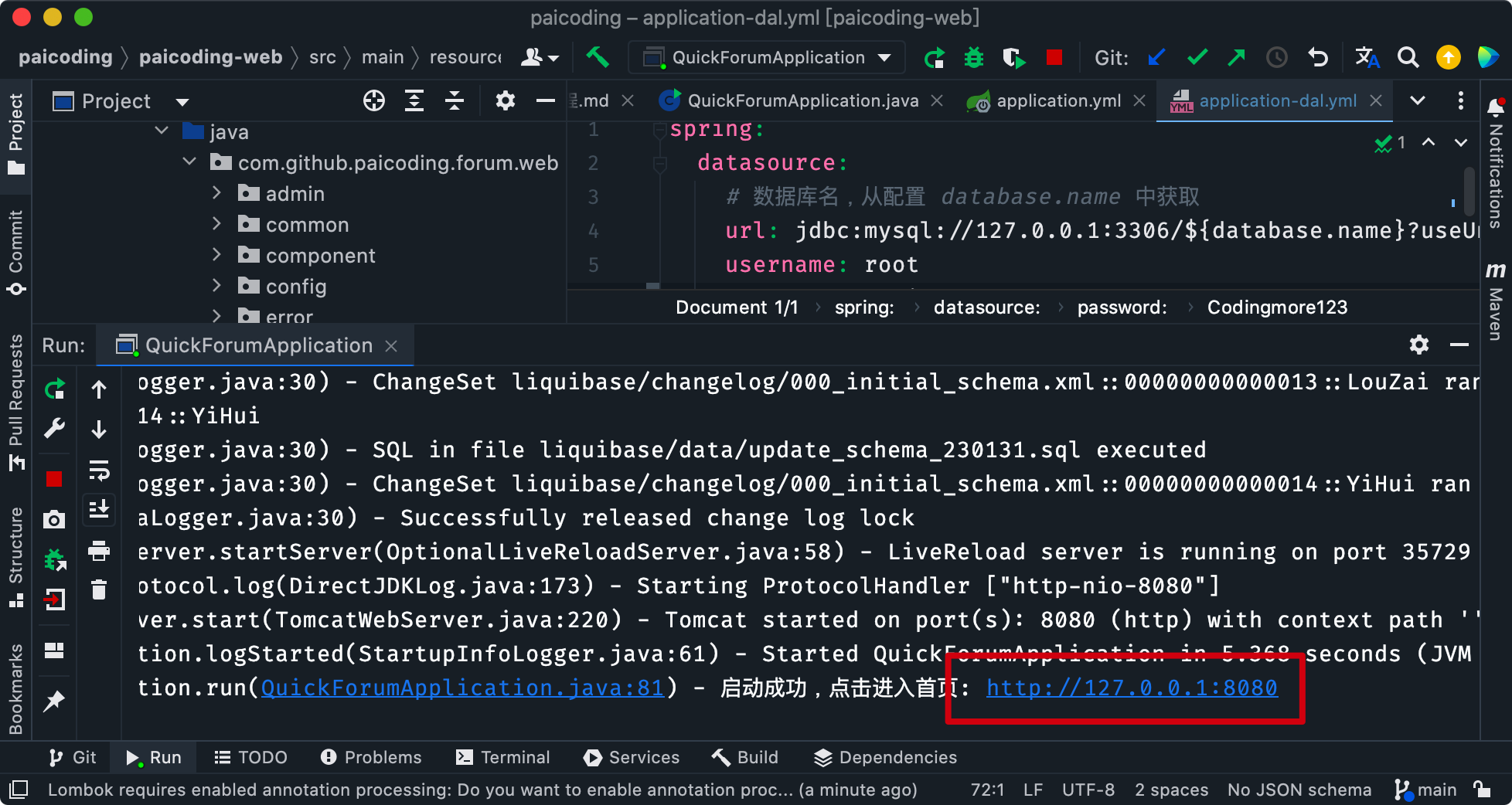The height and width of the screenshot is (805, 1512).
Task: Commit changes with the green checkmark icon
Action: (x=1197, y=57)
